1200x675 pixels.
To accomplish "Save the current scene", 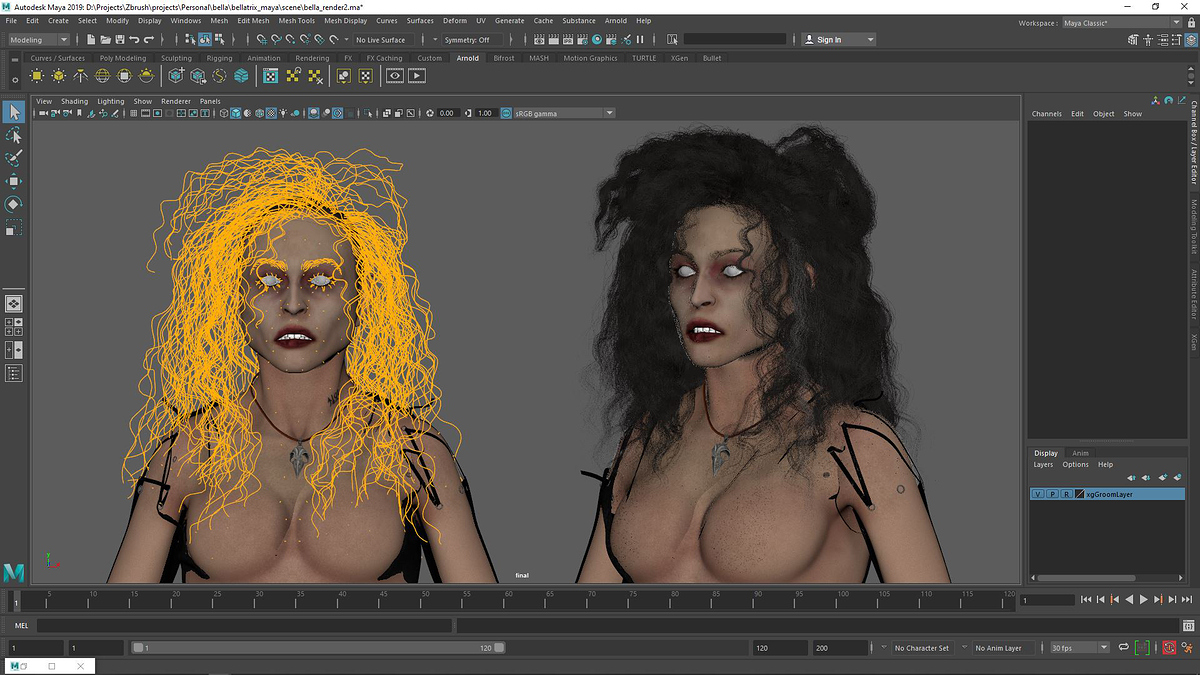I will pyautogui.click(x=119, y=40).
